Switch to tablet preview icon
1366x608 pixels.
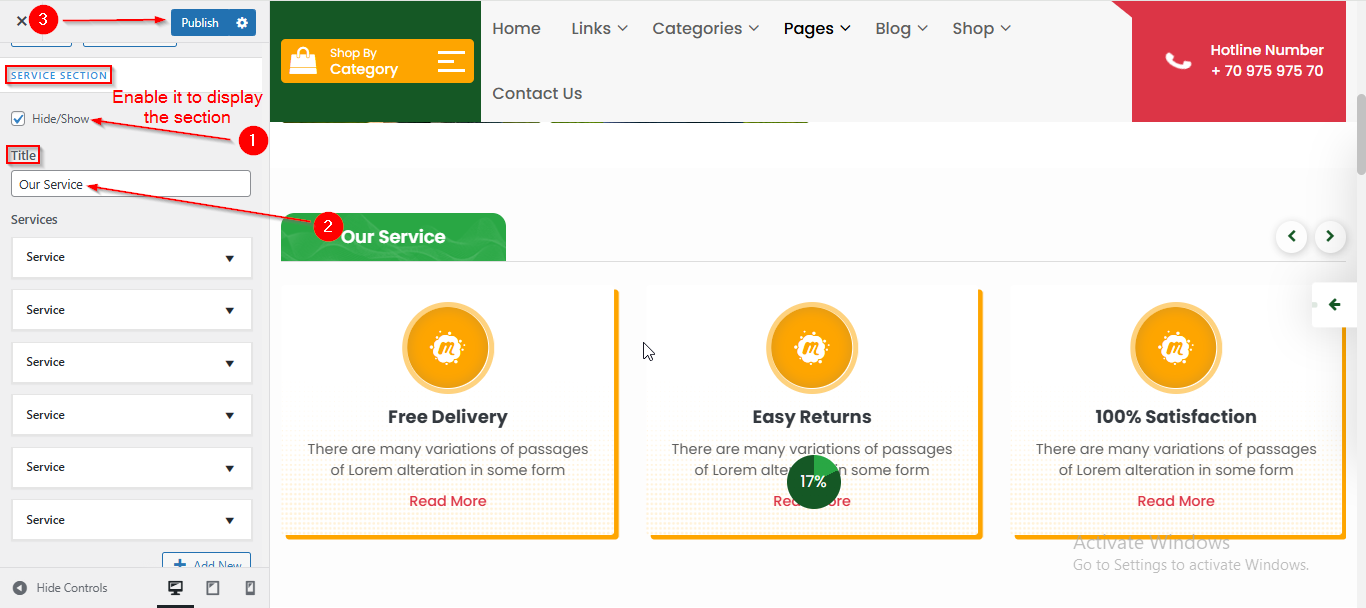click(213, 588)
